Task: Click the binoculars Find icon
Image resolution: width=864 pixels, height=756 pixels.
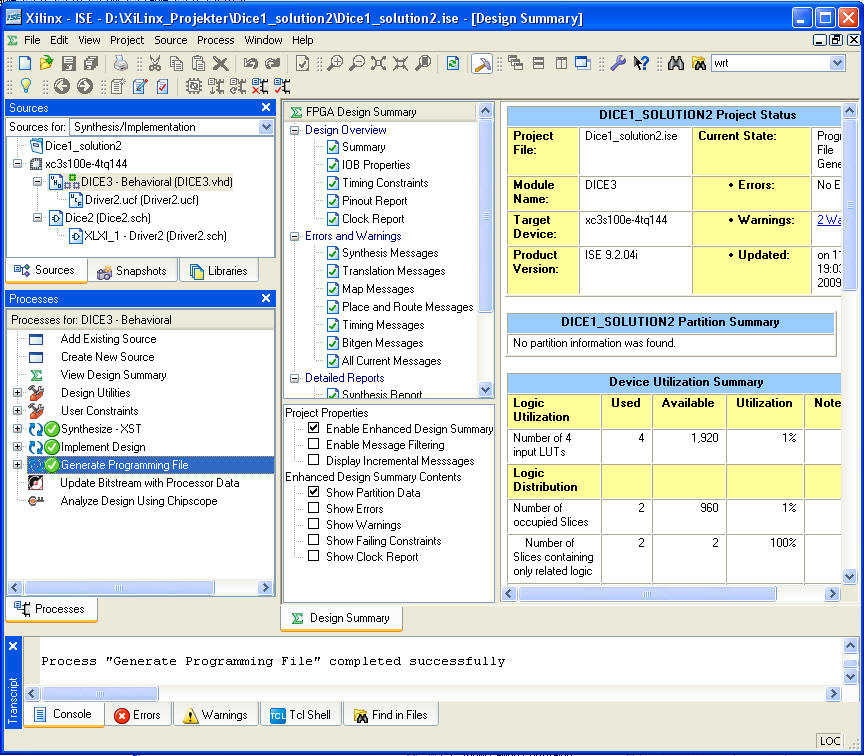Action: (676, 63)
